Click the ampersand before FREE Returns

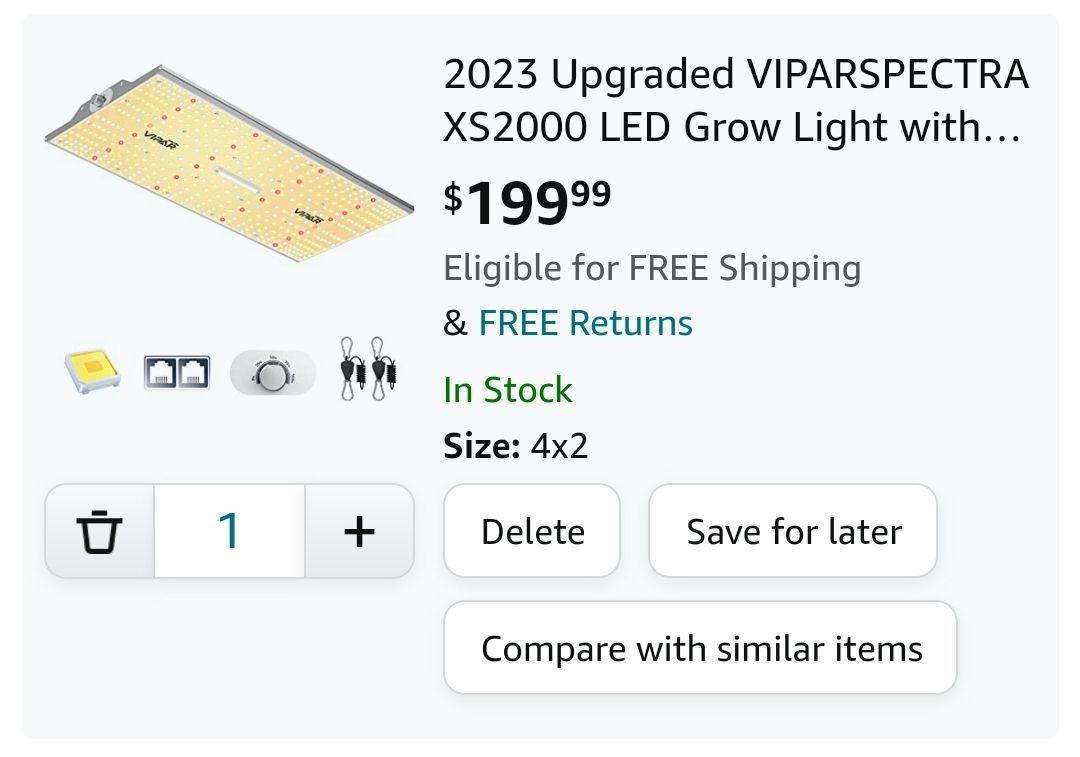coord(455,323)
